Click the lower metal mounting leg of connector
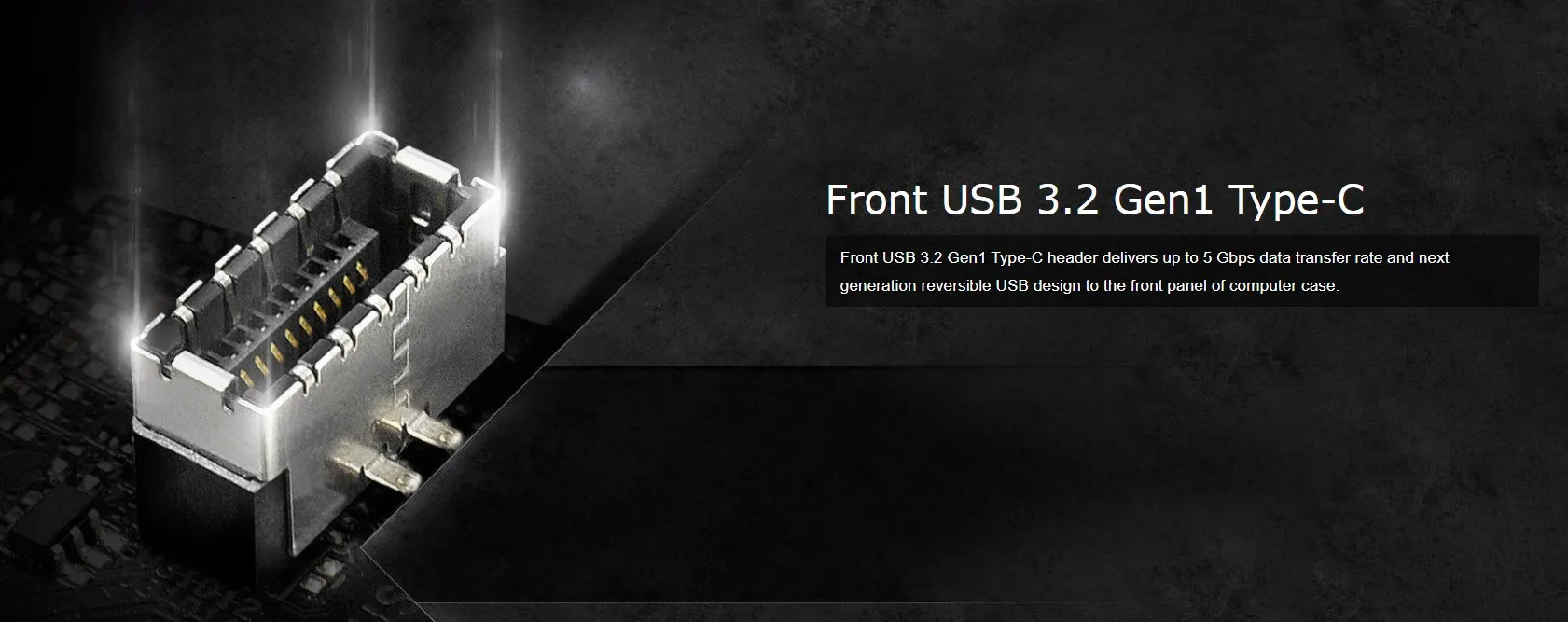This screenshot has width=1568, height=622. click(x=375, y=473)
